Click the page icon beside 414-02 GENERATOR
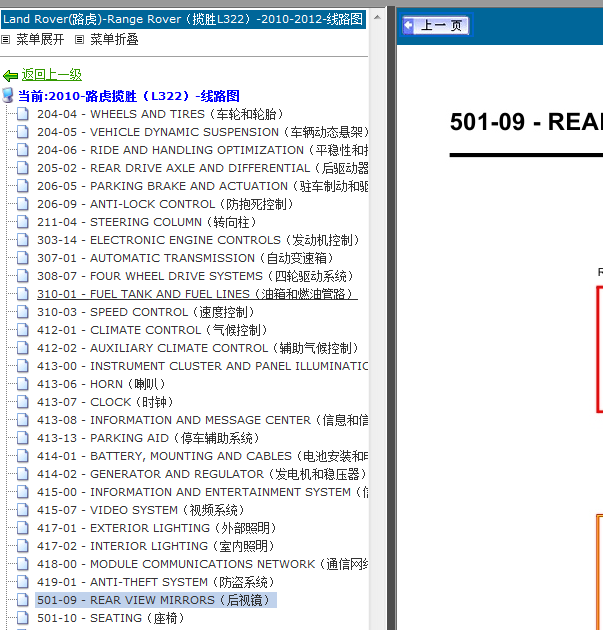603x630 pixels. click(23, 474)
